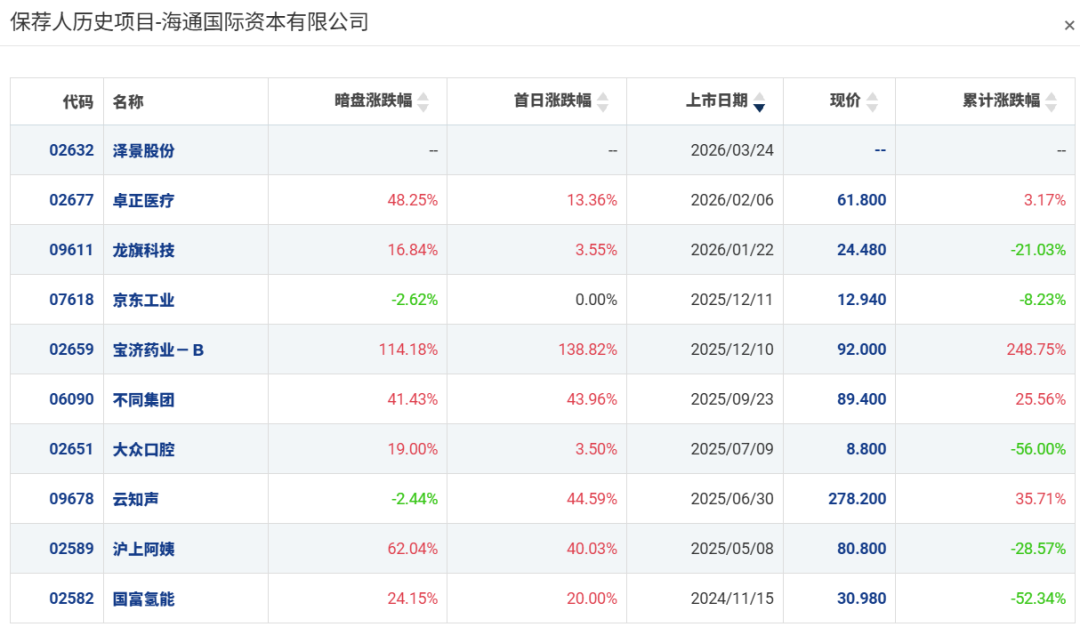The height and width of the screenshot is (627, 1080).
Task: Click stock code 02651
Action: [72, 450]
